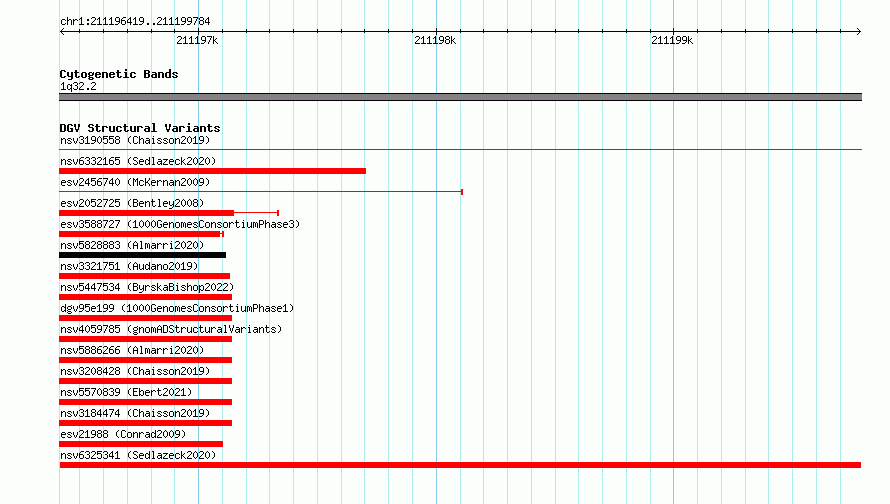The height and width of the screenshot is (504, 890).
Task: Click the red bar under nsv5447534
Action: point(145,297)
